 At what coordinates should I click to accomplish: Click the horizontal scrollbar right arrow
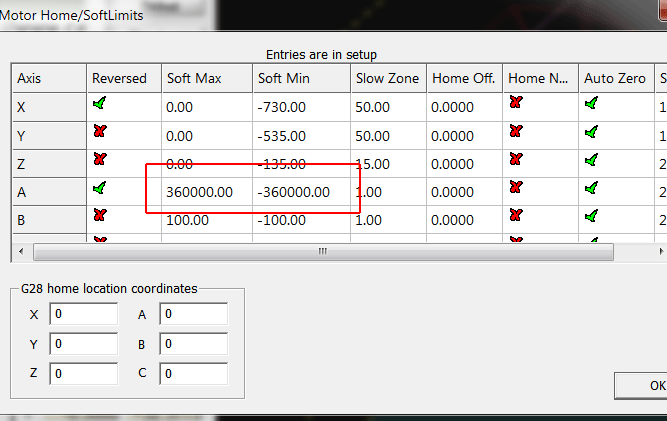(659, 252)
